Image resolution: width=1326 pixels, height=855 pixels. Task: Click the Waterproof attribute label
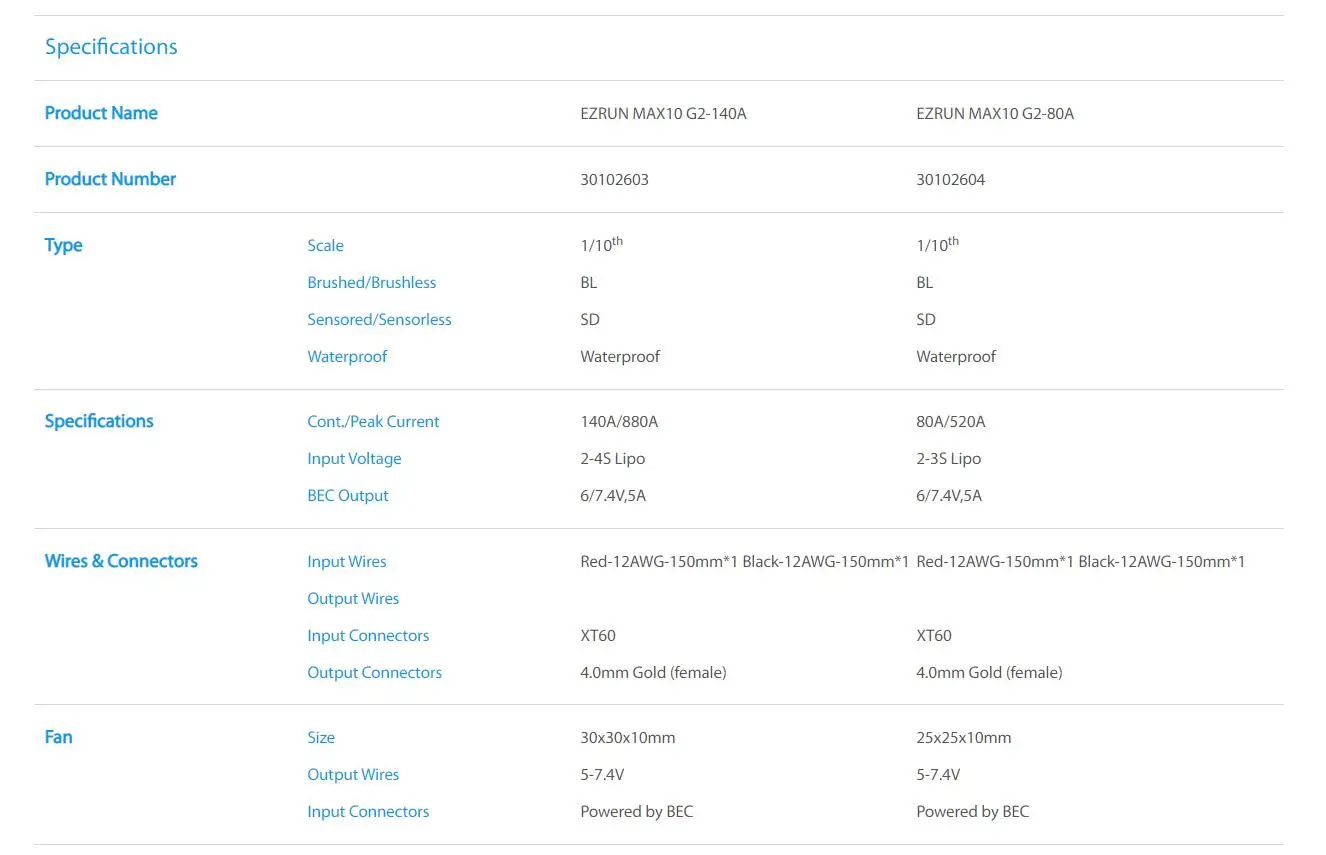(x=347, y=357)
